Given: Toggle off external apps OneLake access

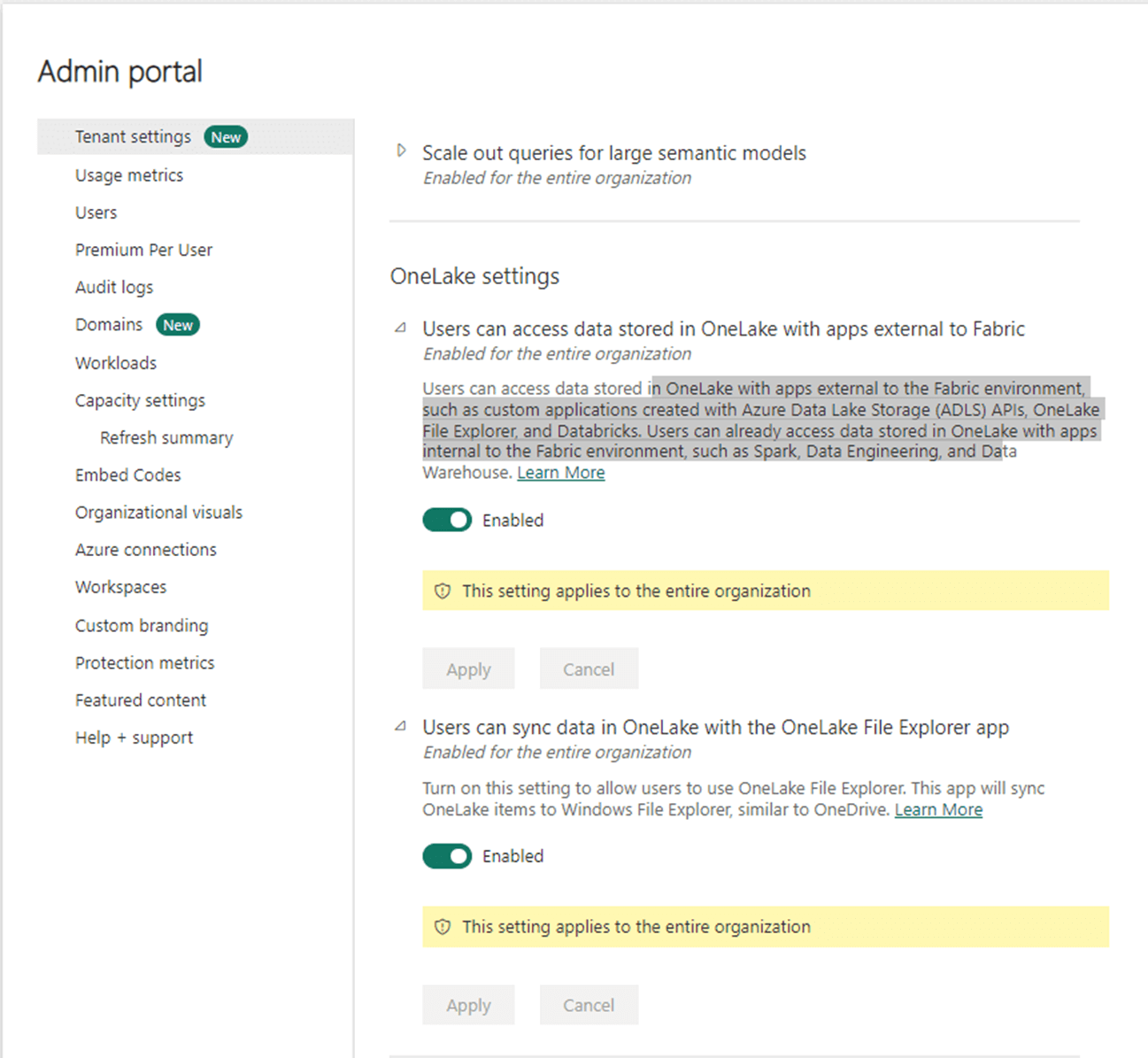Looking at the screenshot, I should pyautogui.click(x=447, y=520).
